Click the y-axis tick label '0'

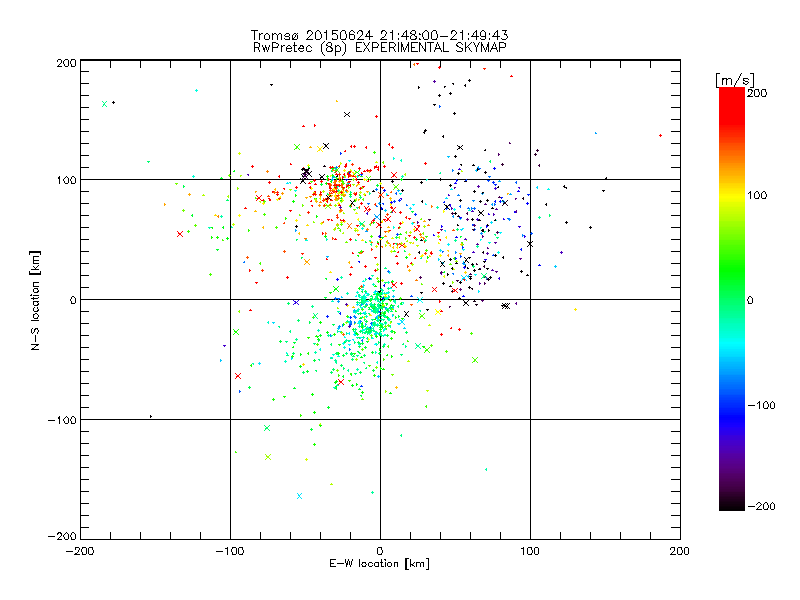[73, 301]
